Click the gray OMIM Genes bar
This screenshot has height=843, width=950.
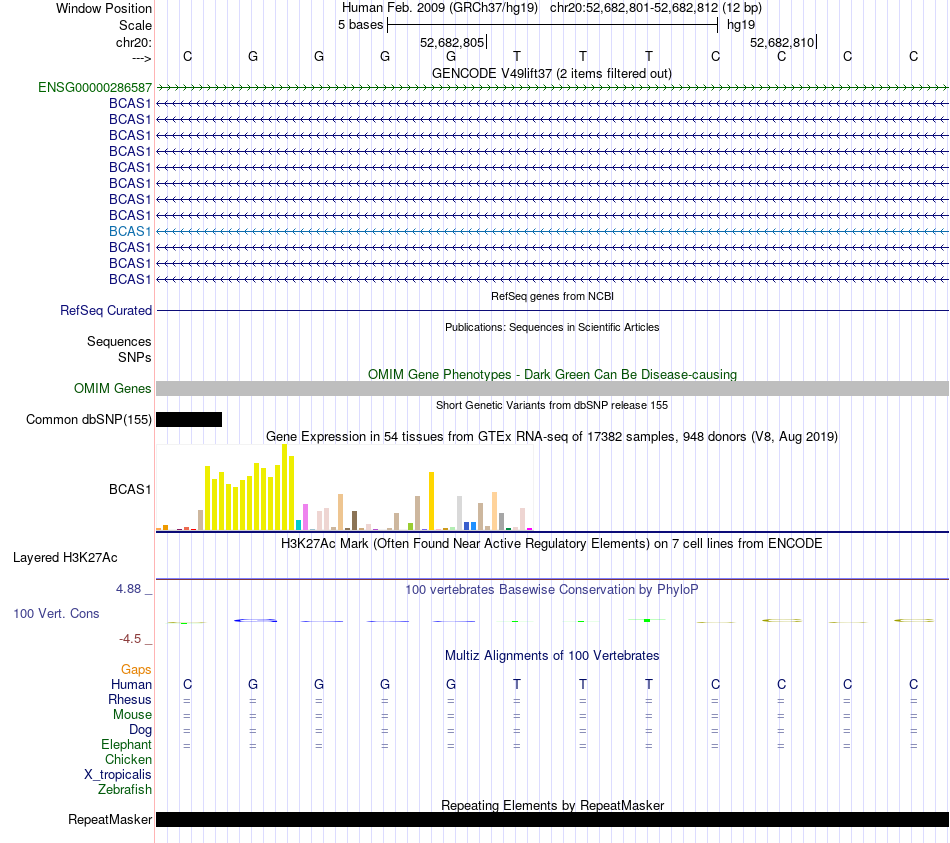click(x=552, y=388)
